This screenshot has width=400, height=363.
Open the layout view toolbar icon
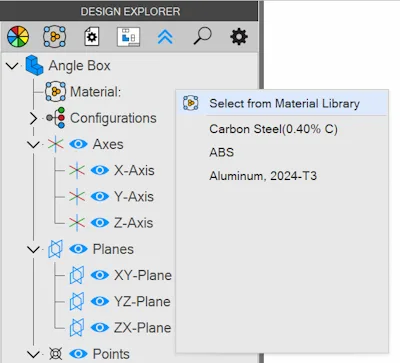tap(128, 37)
